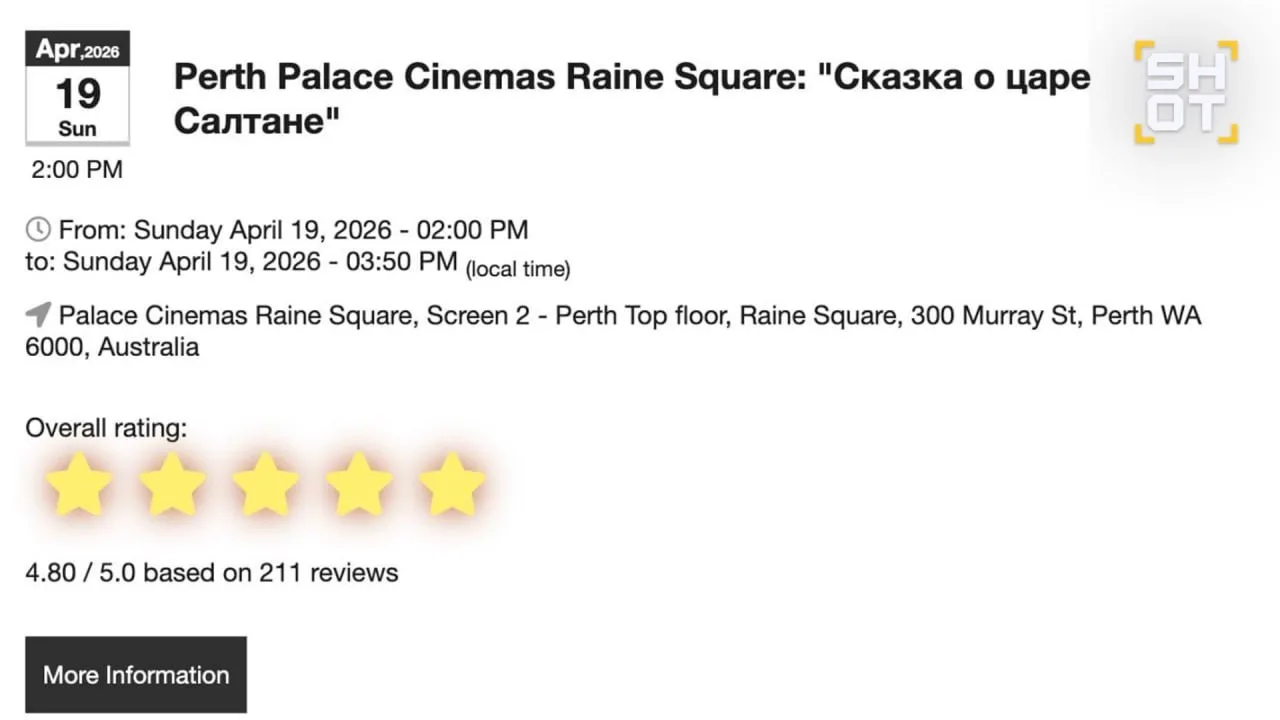Select the second rating star

pos(172,485)
